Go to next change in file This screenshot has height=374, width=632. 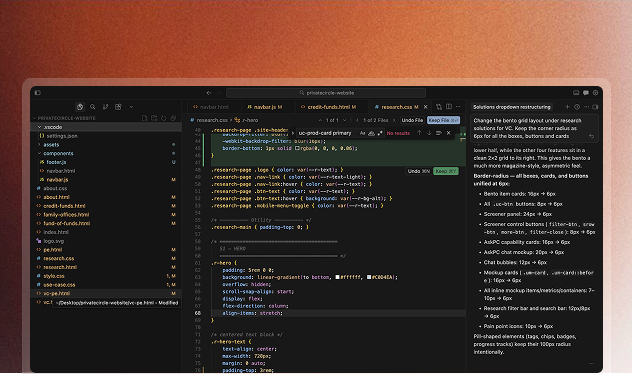tap(344, 120)
